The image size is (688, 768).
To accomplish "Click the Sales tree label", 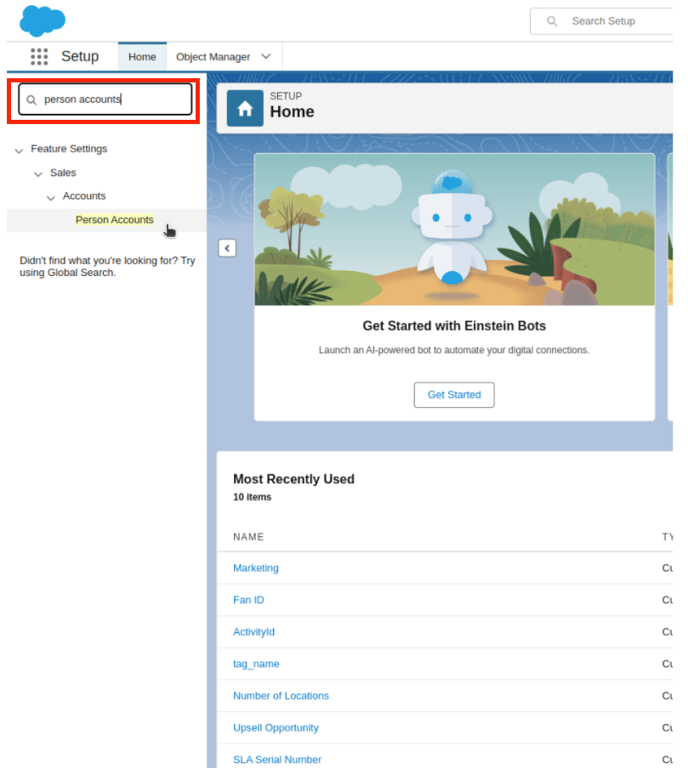I will pos(63,173).
